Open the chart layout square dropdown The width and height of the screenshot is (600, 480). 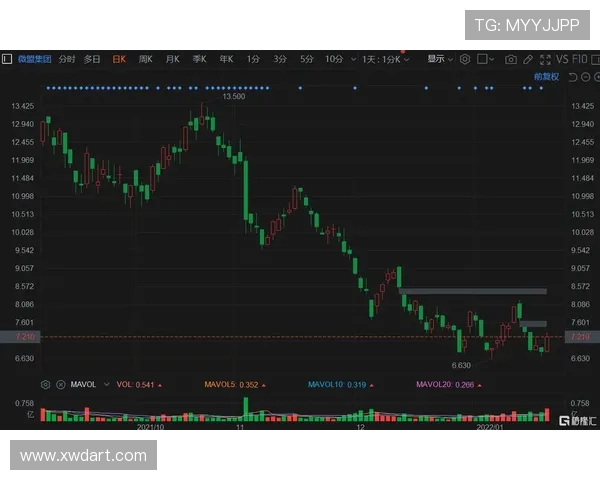(486, 59)
